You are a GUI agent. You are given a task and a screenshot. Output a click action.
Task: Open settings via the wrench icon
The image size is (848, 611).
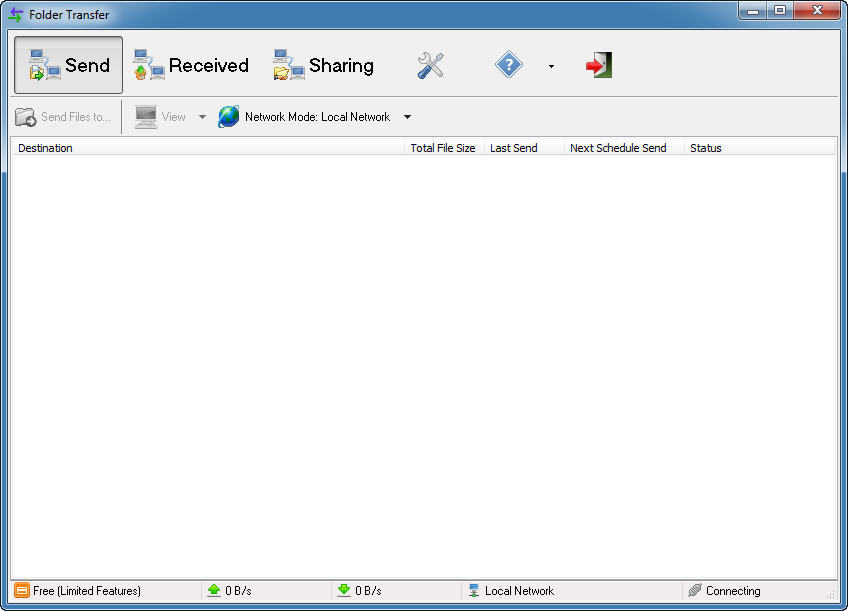[x=430, y=64]
